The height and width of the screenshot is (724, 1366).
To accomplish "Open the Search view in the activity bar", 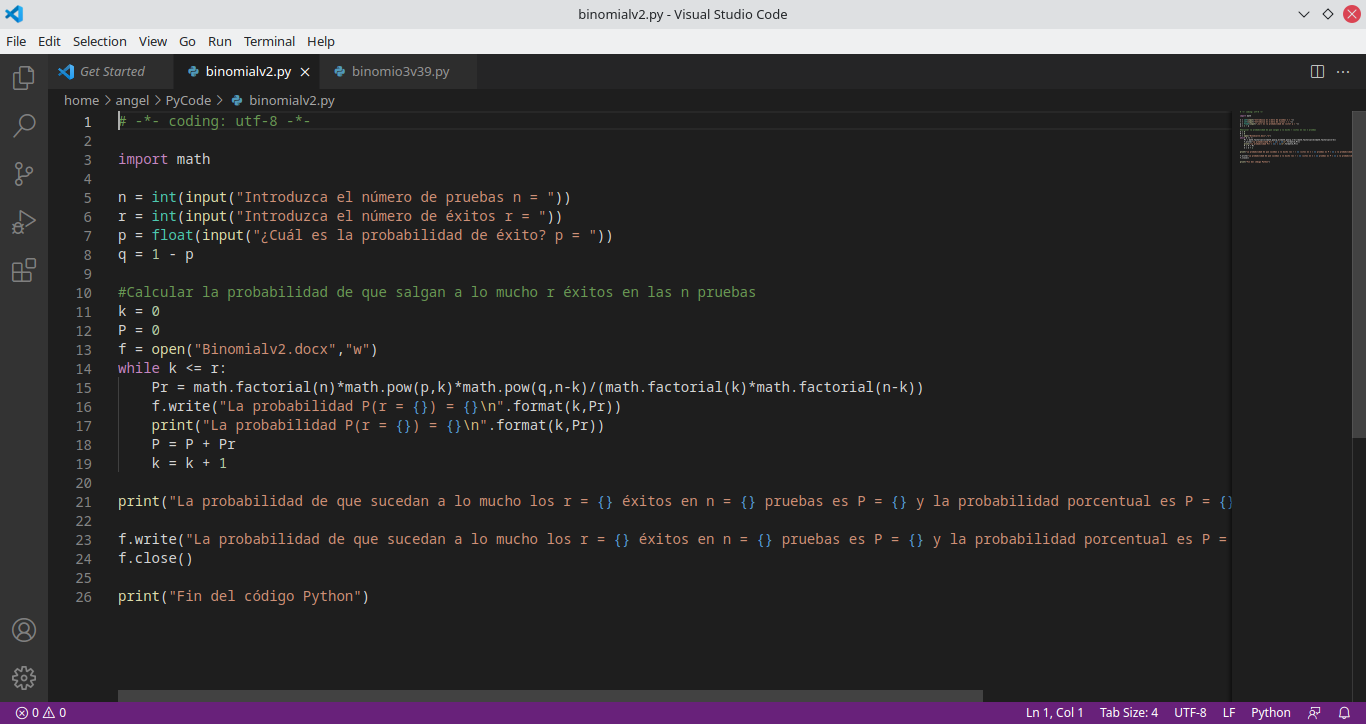I will (24, 126).
